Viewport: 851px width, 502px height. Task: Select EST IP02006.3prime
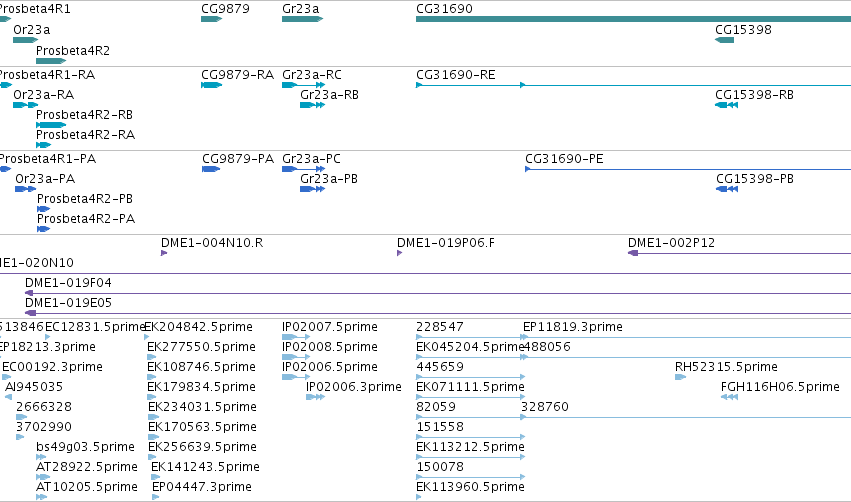[x=353, y=387]
